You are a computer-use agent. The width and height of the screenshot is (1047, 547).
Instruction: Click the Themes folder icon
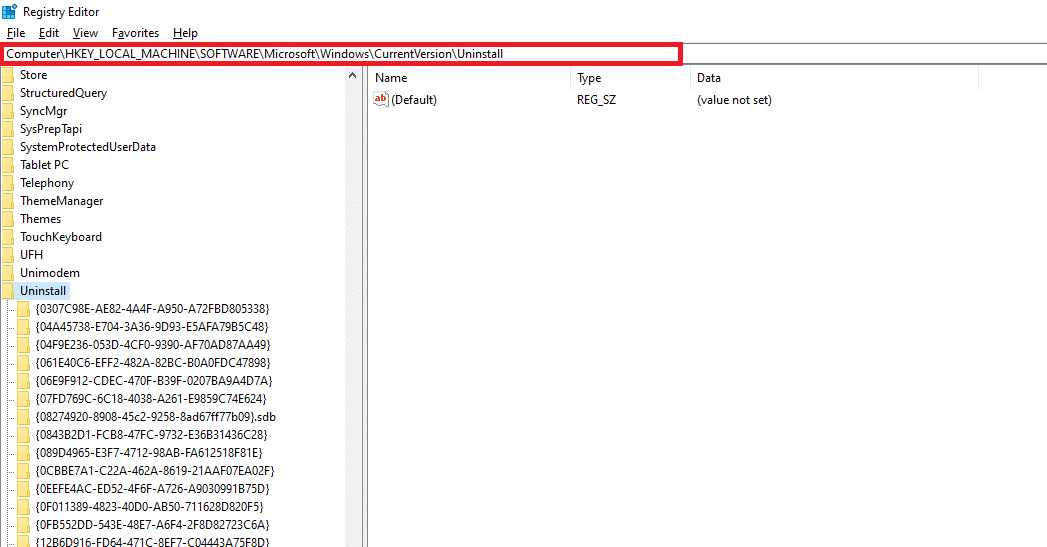[x=8, y=219]
